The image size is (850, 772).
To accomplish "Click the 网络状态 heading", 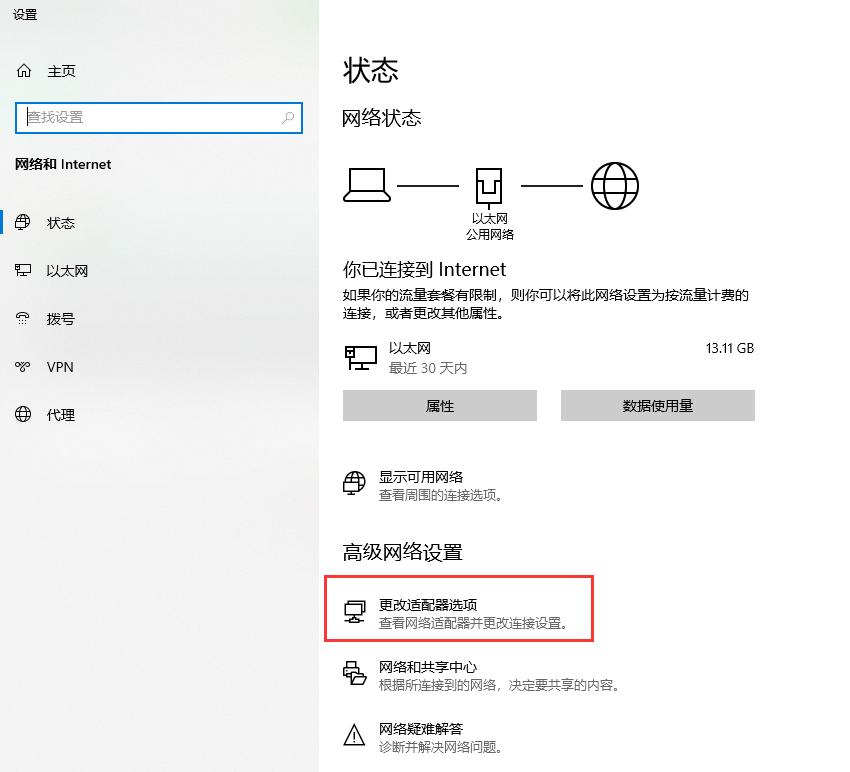I will (x=382, y=118).
